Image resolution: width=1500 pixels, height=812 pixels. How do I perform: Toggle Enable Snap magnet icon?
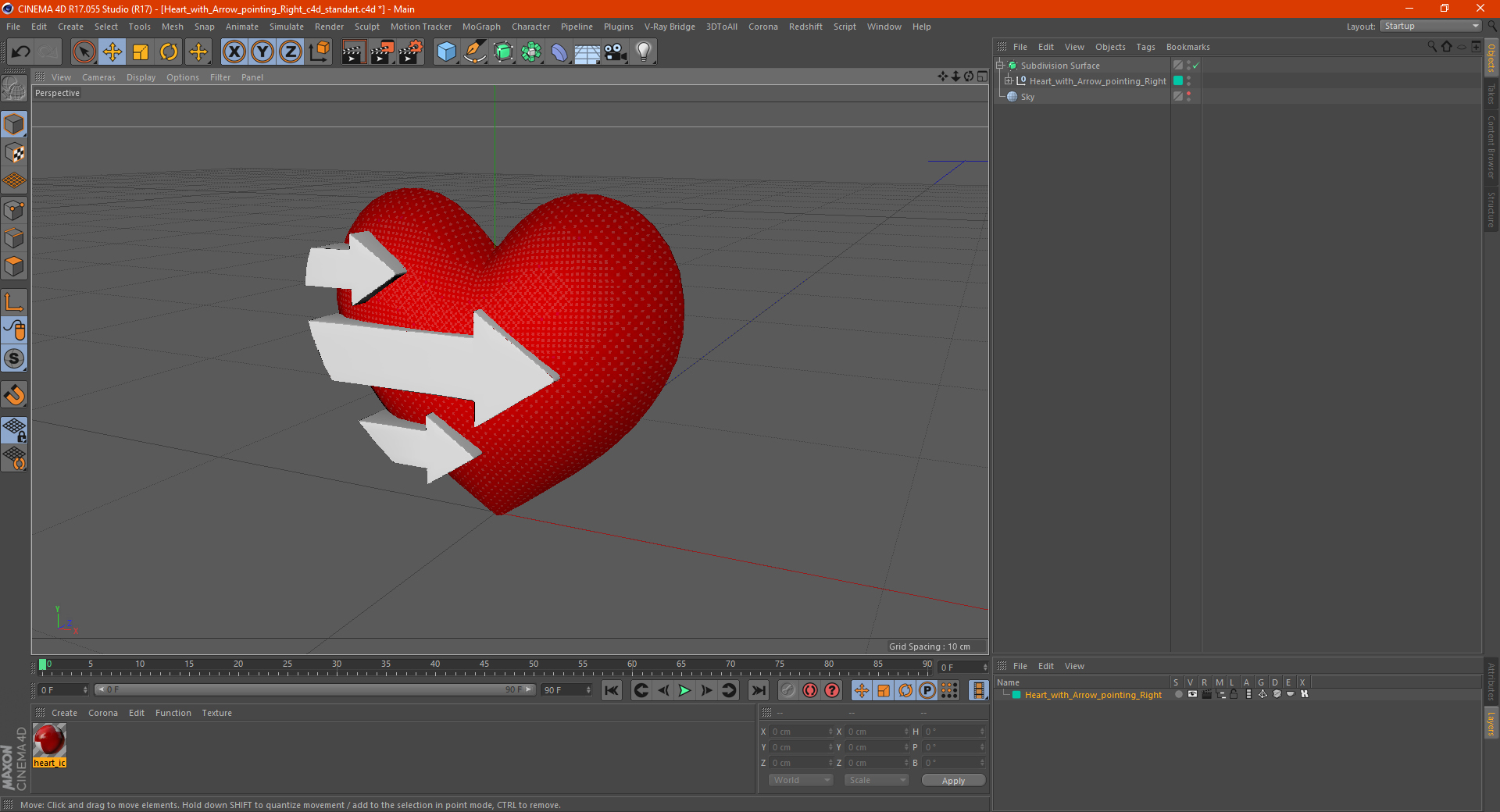click(14, 395)
